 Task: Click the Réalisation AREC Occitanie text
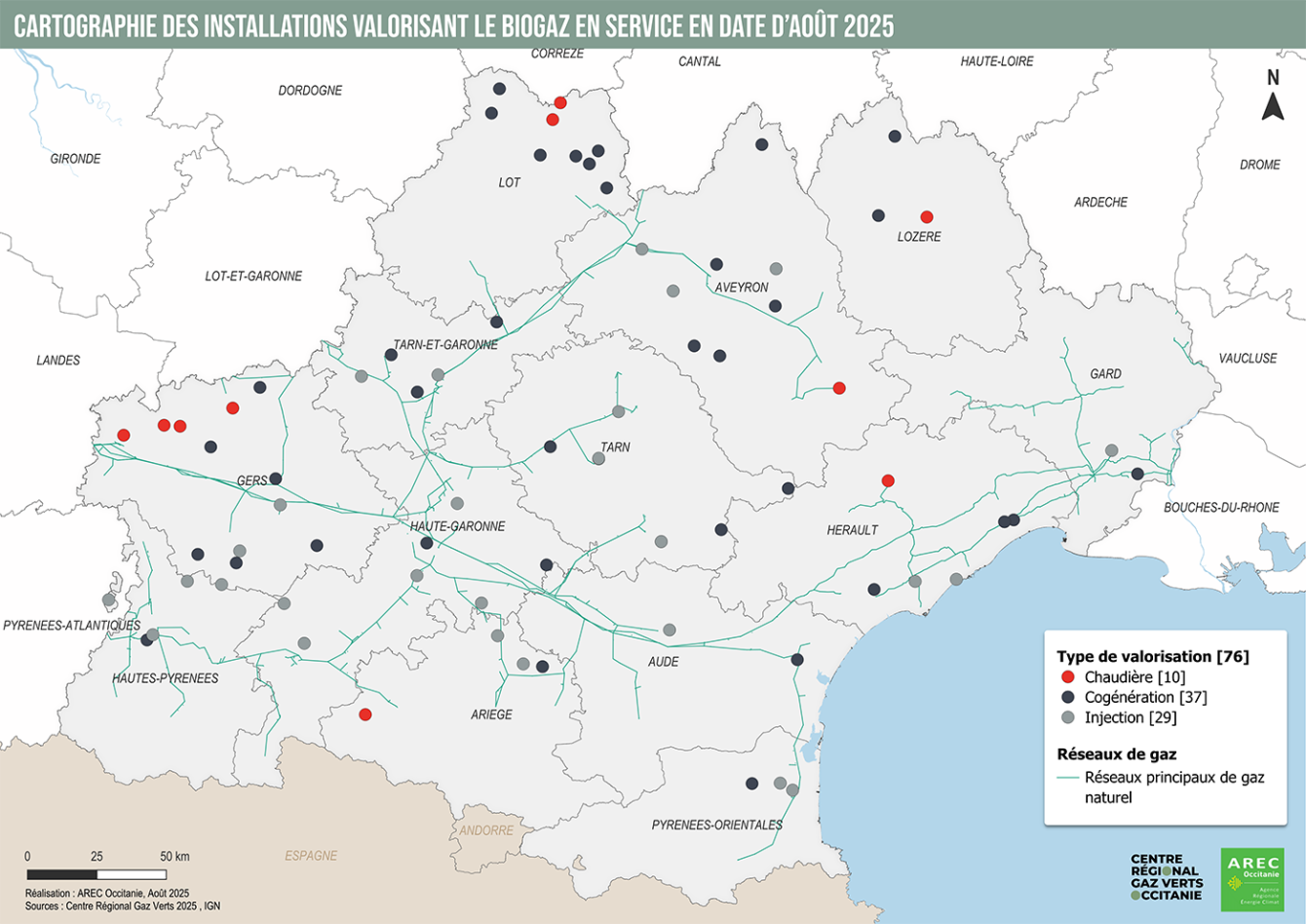point(105,891)
